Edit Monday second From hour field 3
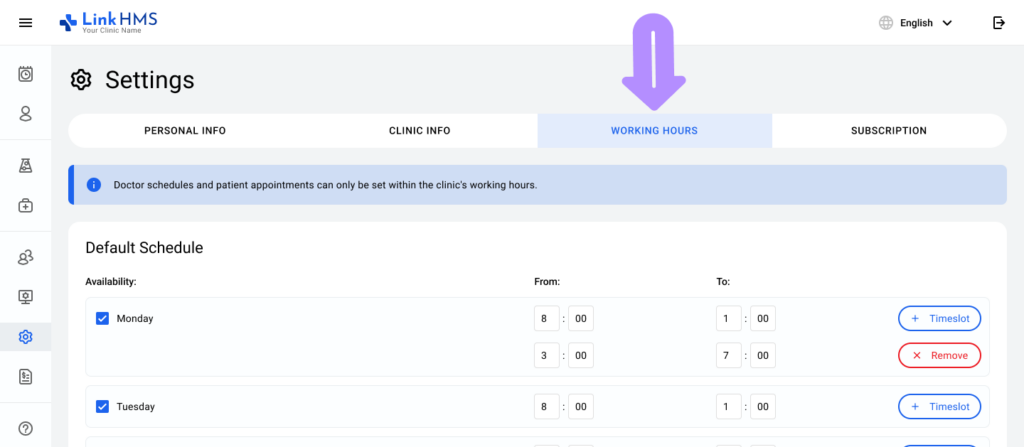The image size is (1024, 447). [x=547, y=356]
